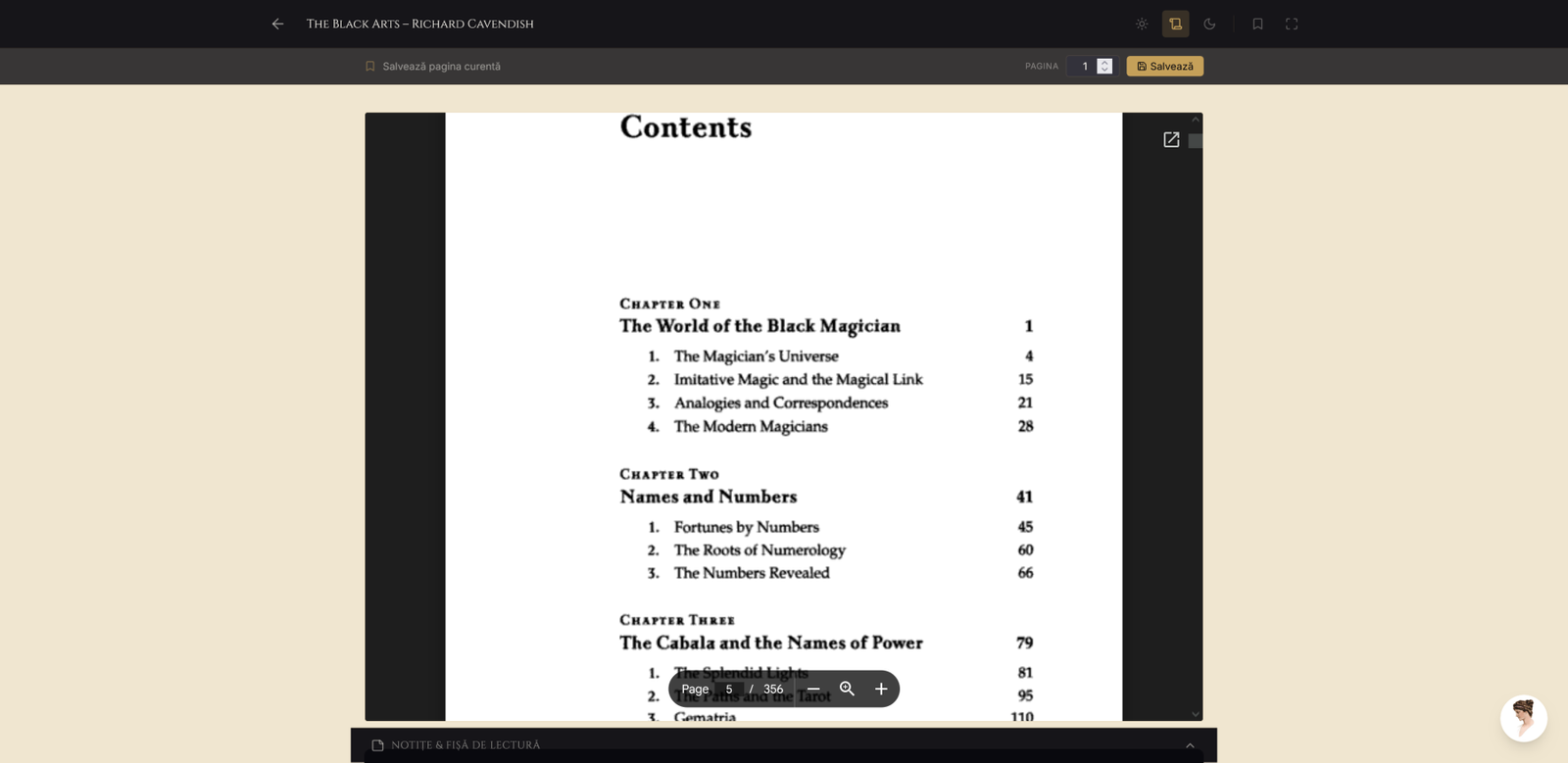Click the 'Contents' page title
The width and height of the screenshot is (1568, 763).
[686, 127]
